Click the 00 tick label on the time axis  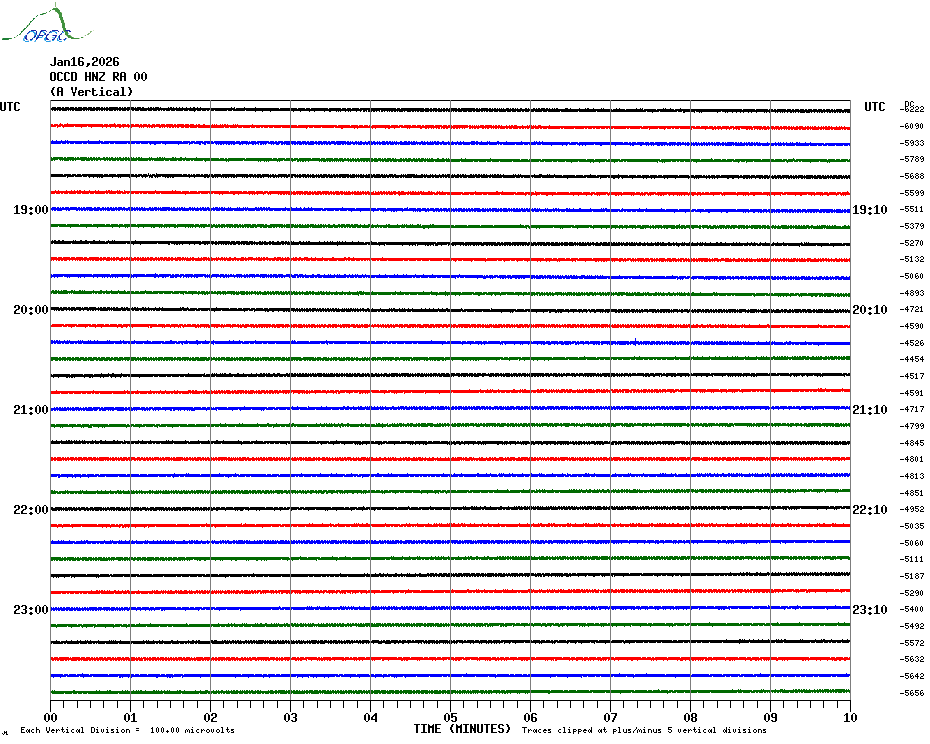click(51, 717)
